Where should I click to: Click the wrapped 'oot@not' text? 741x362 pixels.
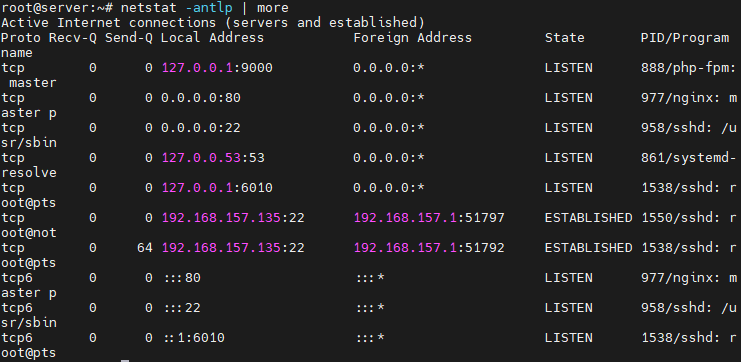(x=29, y=233)
